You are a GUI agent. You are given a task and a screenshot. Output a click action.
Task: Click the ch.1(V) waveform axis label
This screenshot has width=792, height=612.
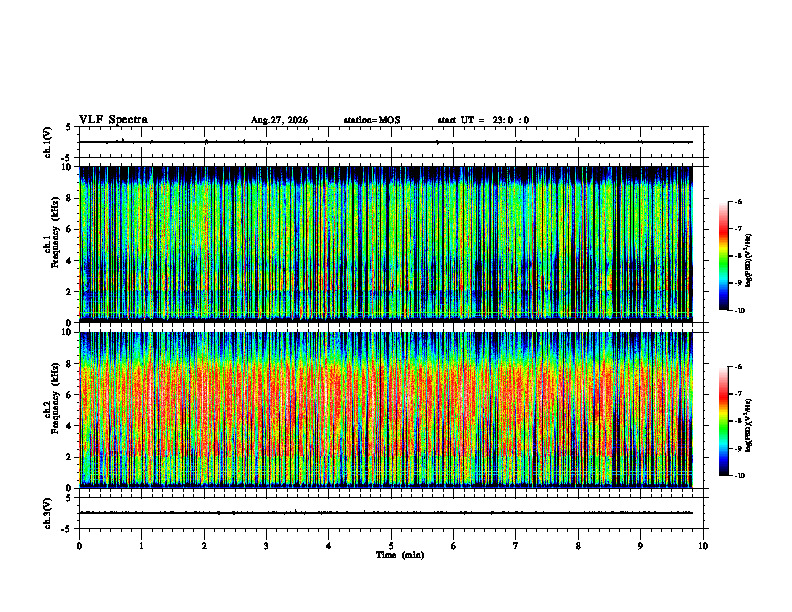tap(48, 142)
